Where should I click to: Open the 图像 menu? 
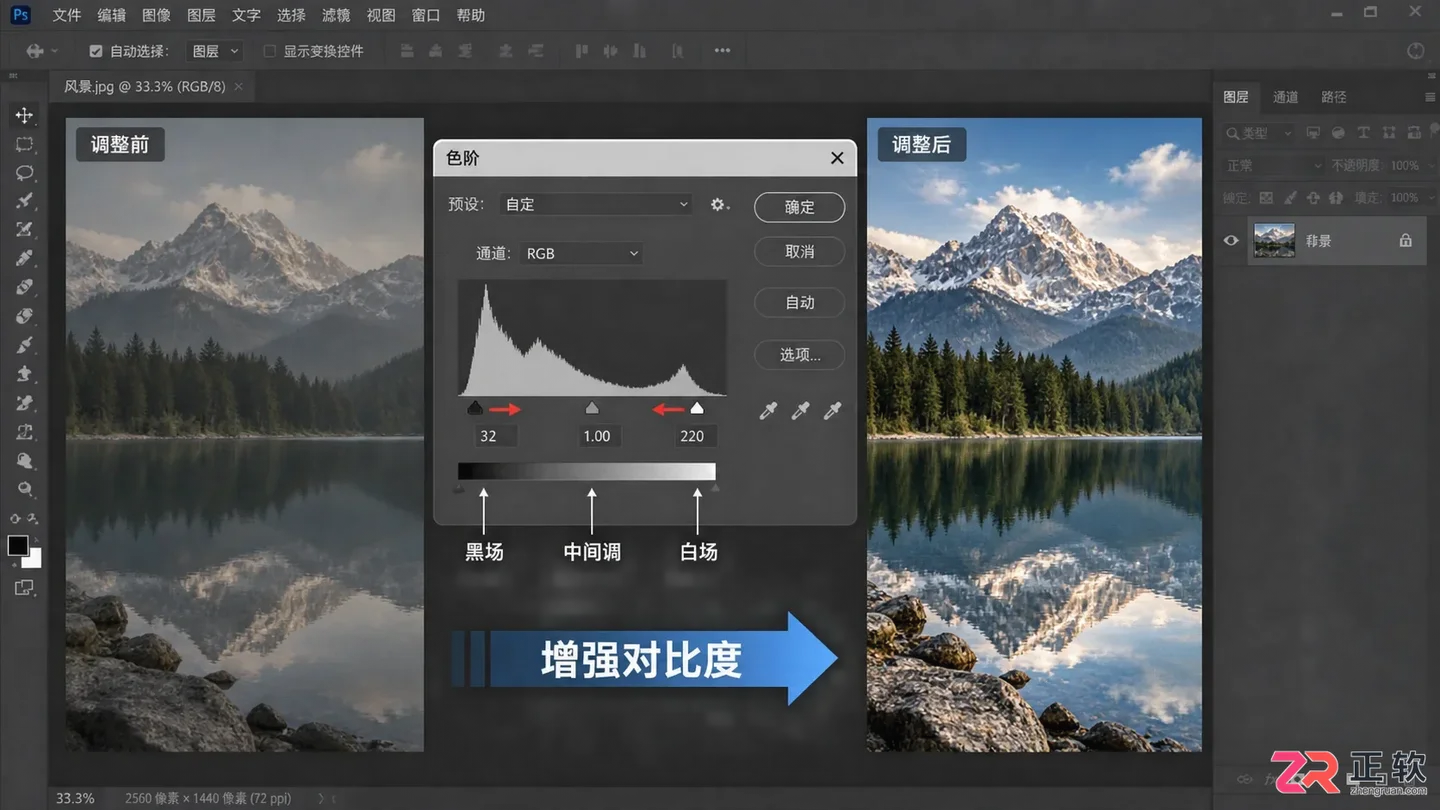(156, 15)
